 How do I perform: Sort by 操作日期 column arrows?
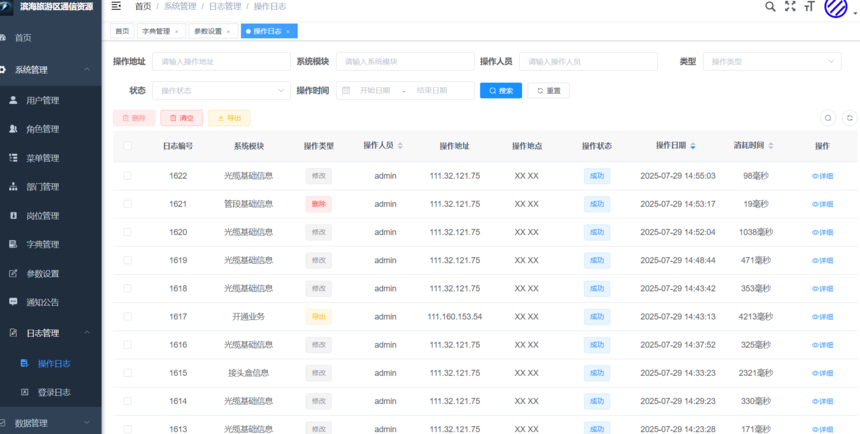[693, 146]
